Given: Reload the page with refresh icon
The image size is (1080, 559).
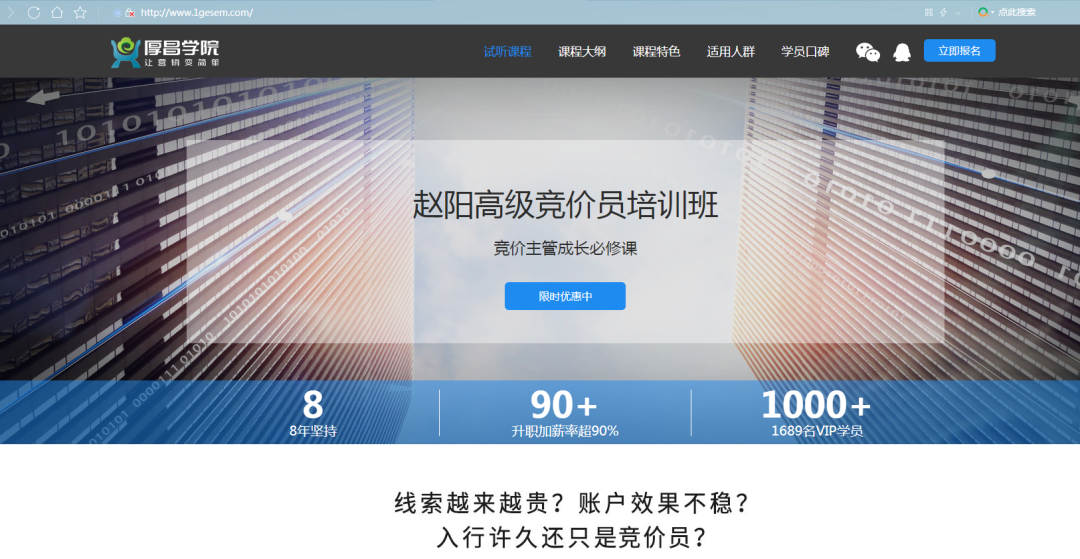Looking at the screenshot, I should (34, 12).
